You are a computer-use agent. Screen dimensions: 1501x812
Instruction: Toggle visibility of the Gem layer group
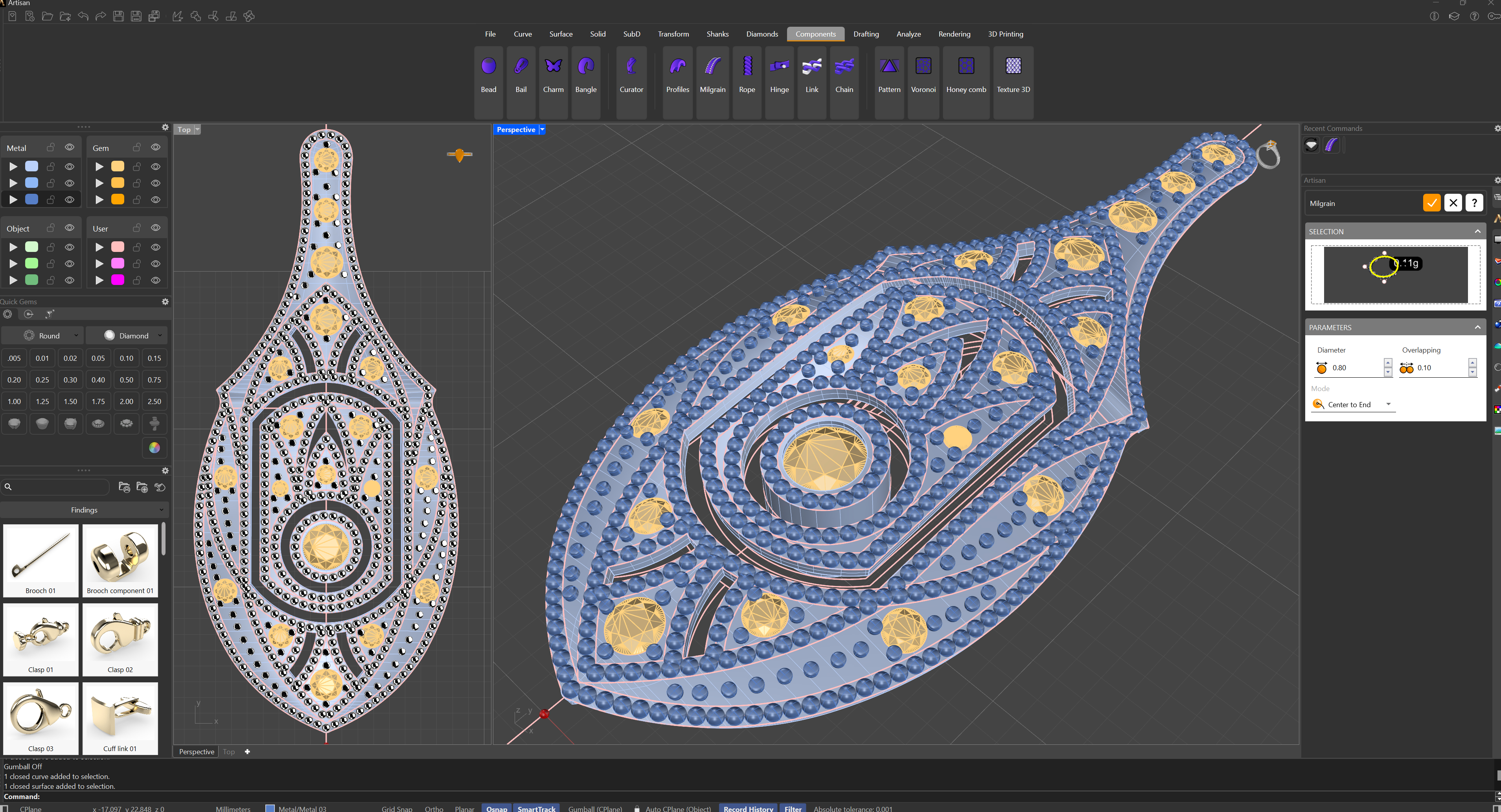(x=156, y=147)
